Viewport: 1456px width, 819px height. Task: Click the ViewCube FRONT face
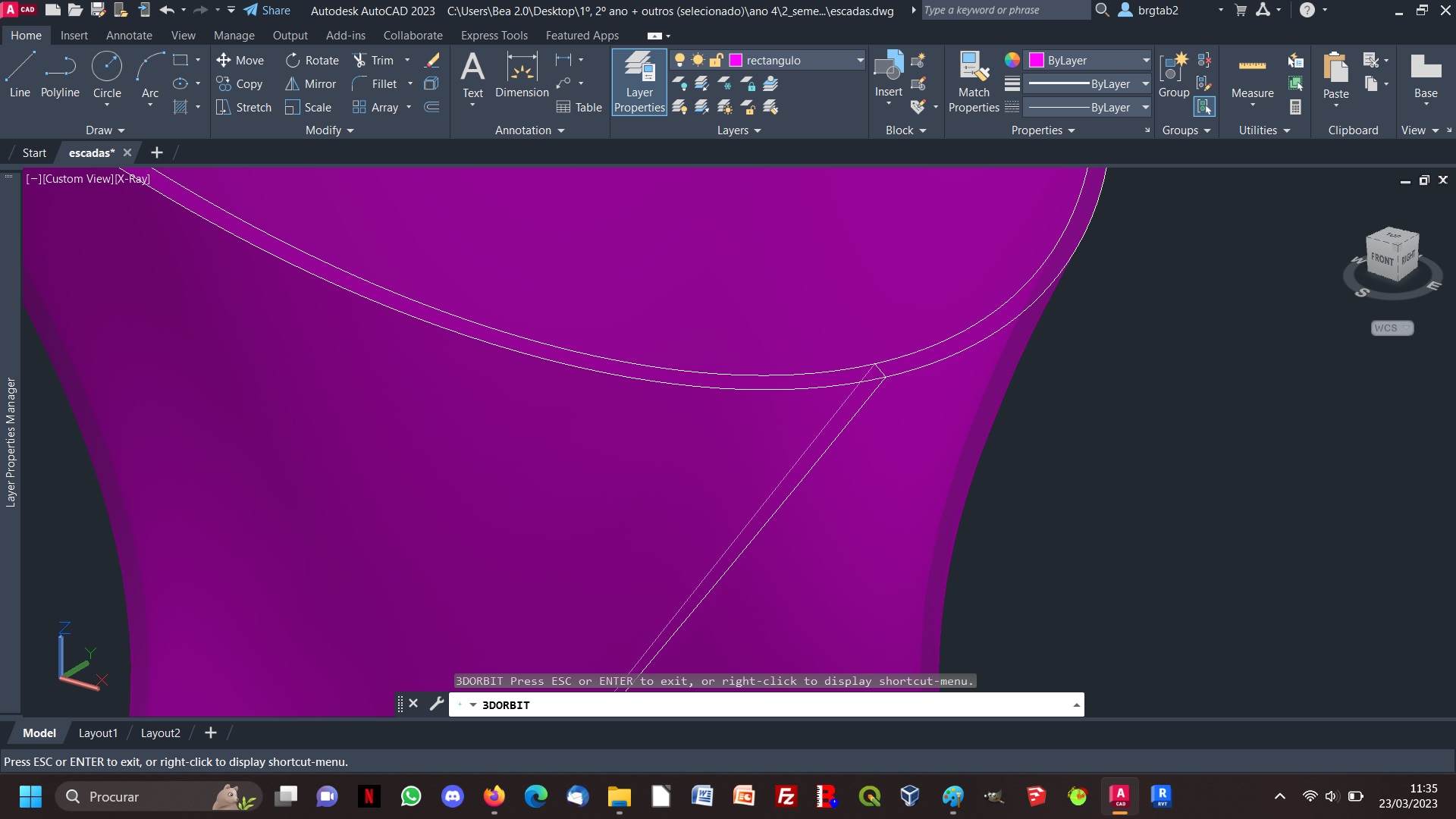[x=1382, y=260]
